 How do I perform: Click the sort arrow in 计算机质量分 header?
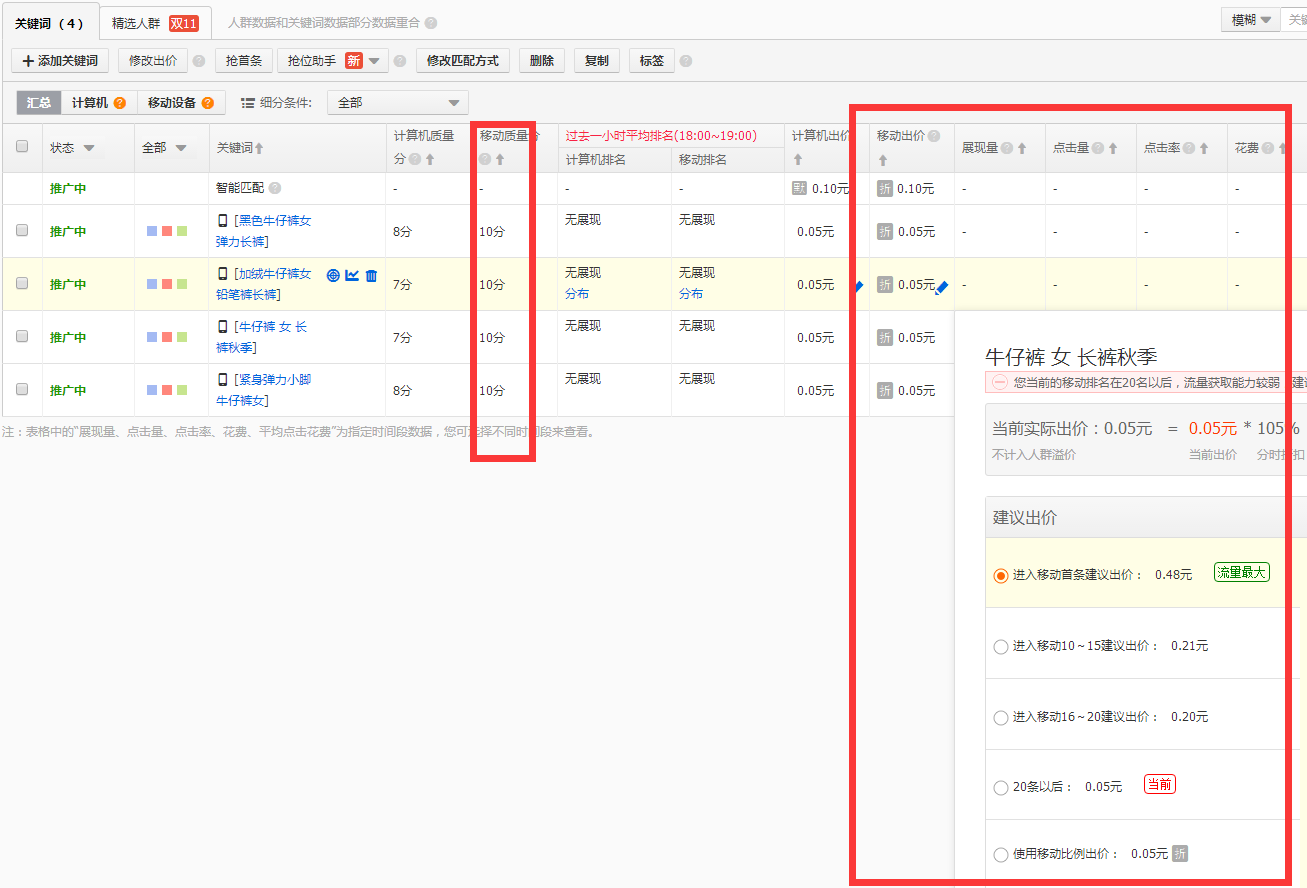[x=430, y=159]
